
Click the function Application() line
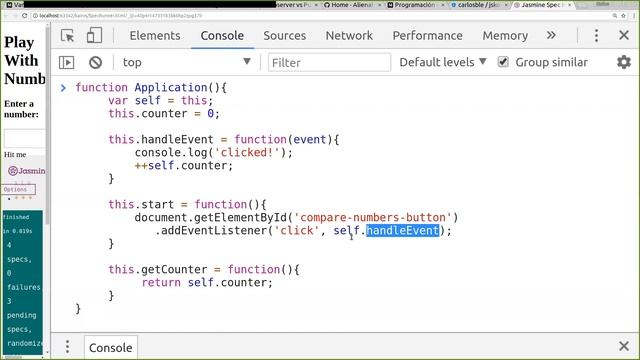(x=151, y=87)
